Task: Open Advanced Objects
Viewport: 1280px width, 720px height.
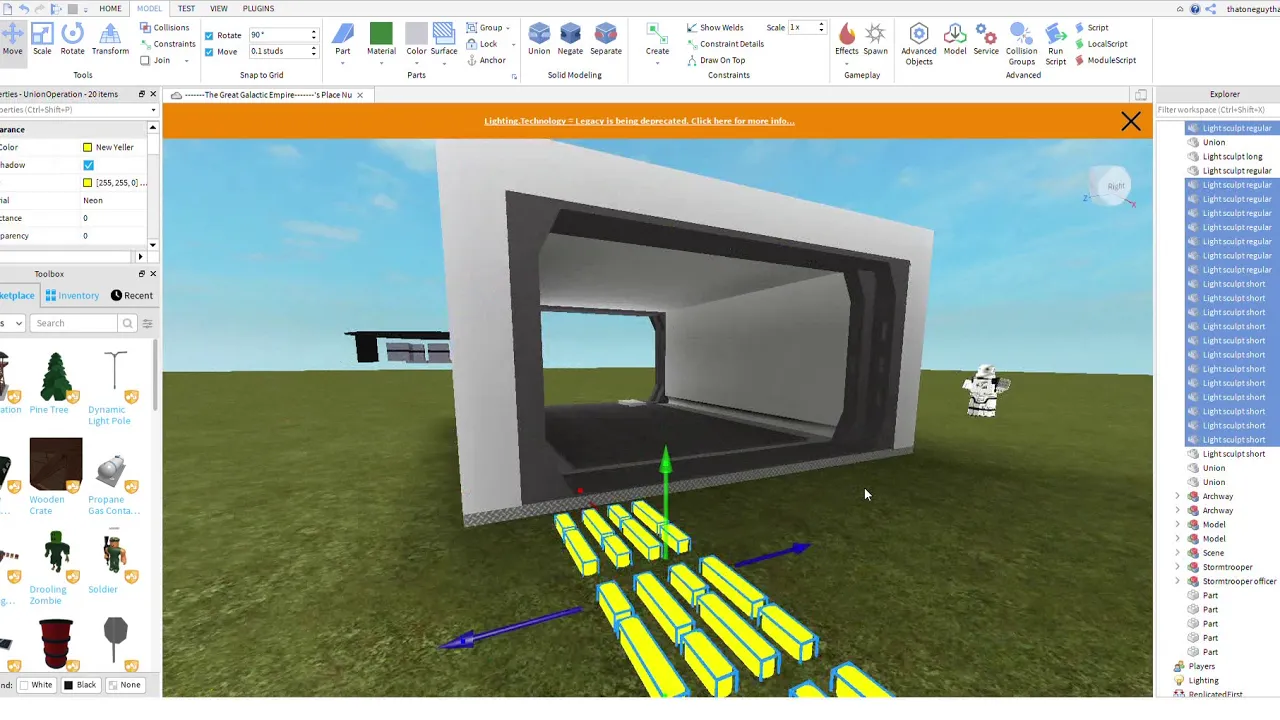Action: (919, 44)
